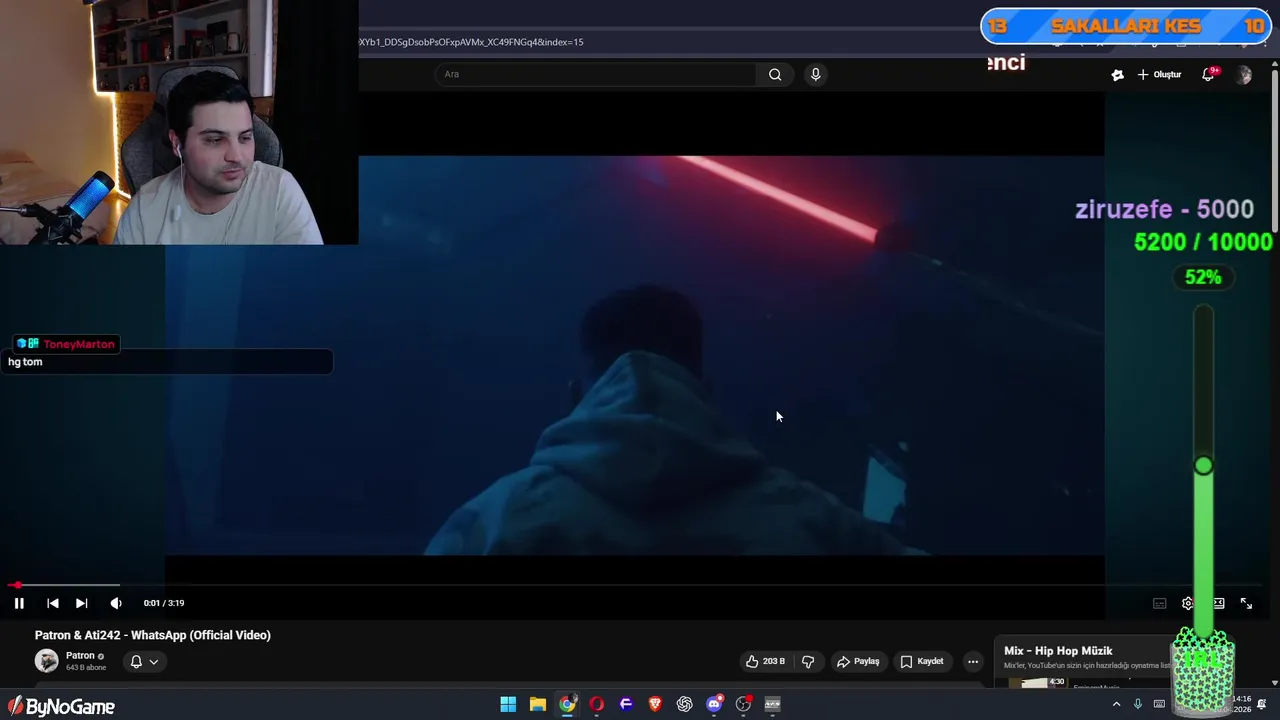1280x720 pixels.
Task: Click the 643 B abone subscriber count
Action: [86, 667]
